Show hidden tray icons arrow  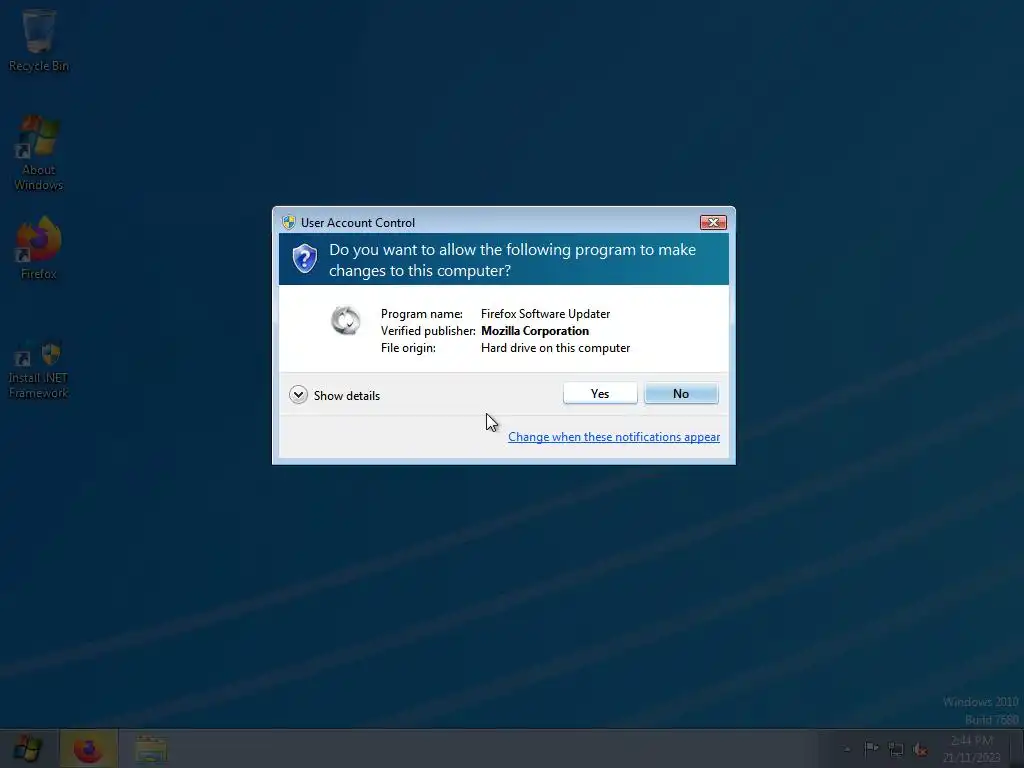(846, 749)
